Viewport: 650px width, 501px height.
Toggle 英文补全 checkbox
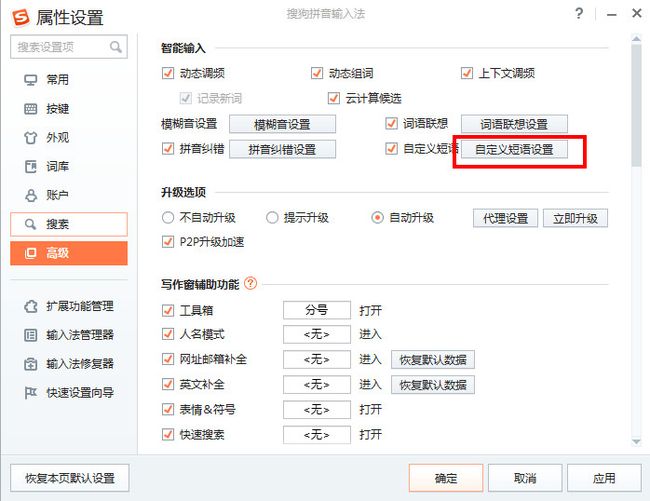(168, 384)
